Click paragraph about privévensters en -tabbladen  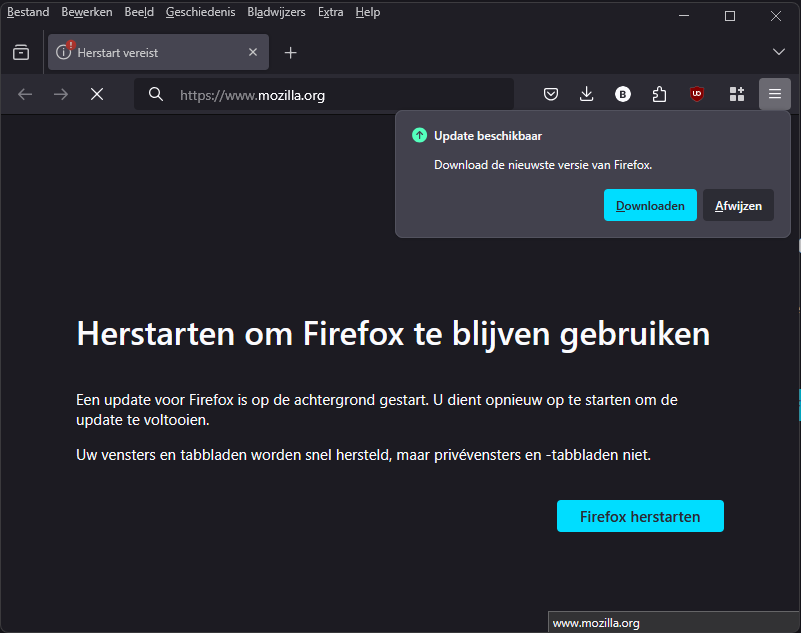[x=363, y=455]
